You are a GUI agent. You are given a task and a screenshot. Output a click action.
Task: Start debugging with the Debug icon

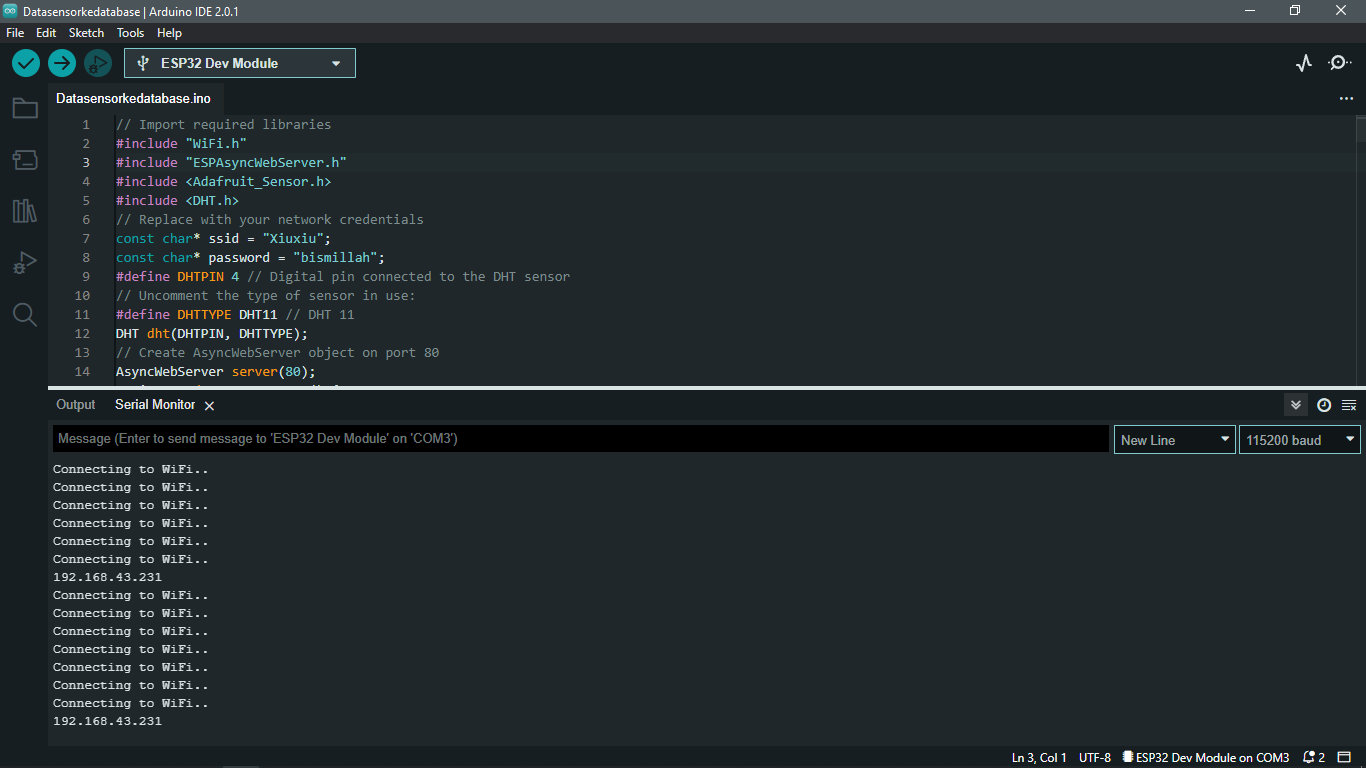click(x=97, y=62)
